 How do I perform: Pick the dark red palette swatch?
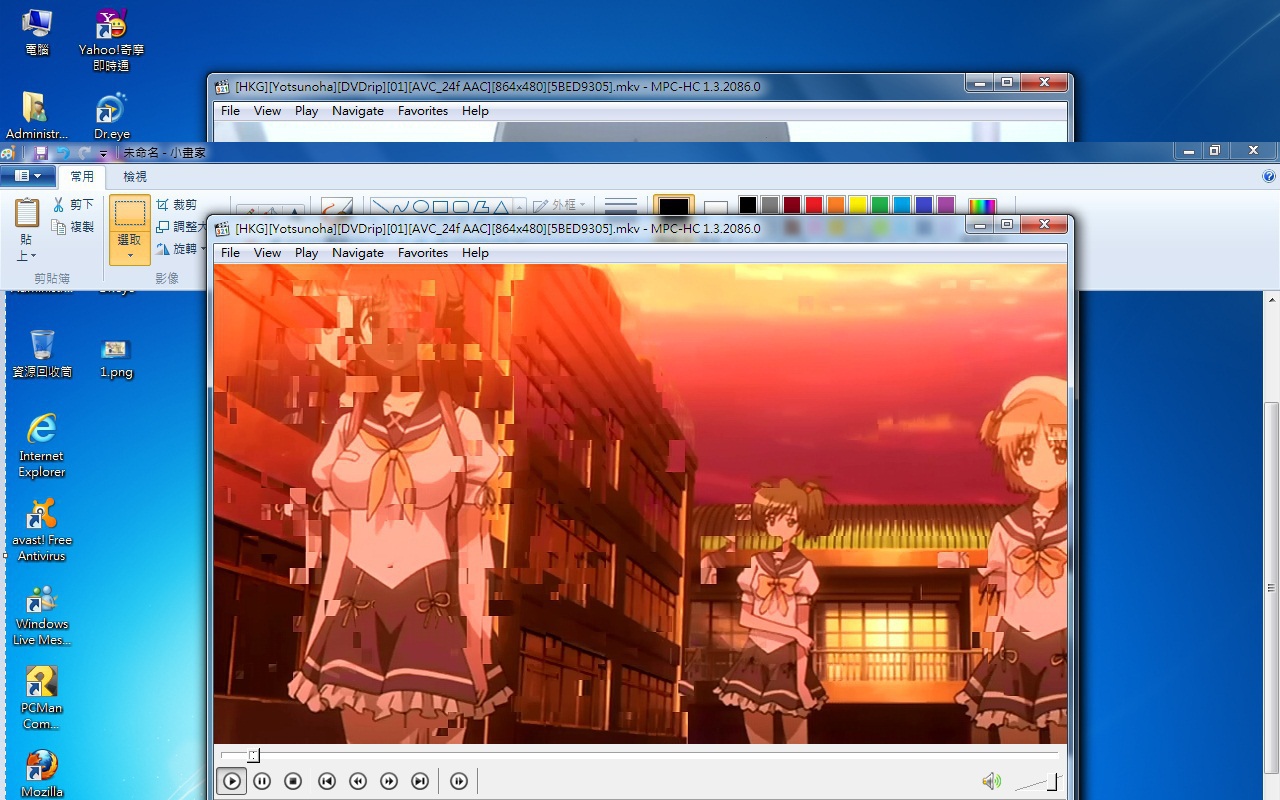[792, 205]
